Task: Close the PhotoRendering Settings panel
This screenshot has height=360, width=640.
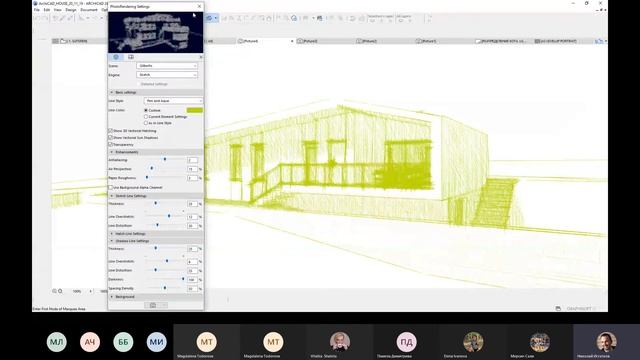Action: 199,7
